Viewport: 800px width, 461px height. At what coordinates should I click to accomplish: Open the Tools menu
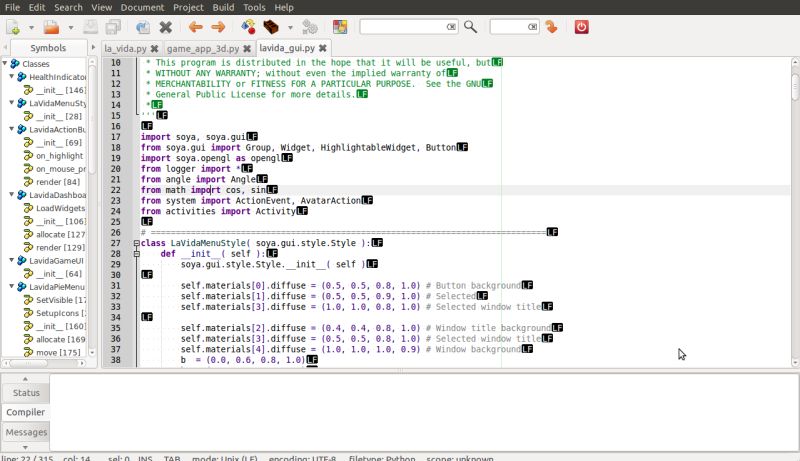coord(254,7)
